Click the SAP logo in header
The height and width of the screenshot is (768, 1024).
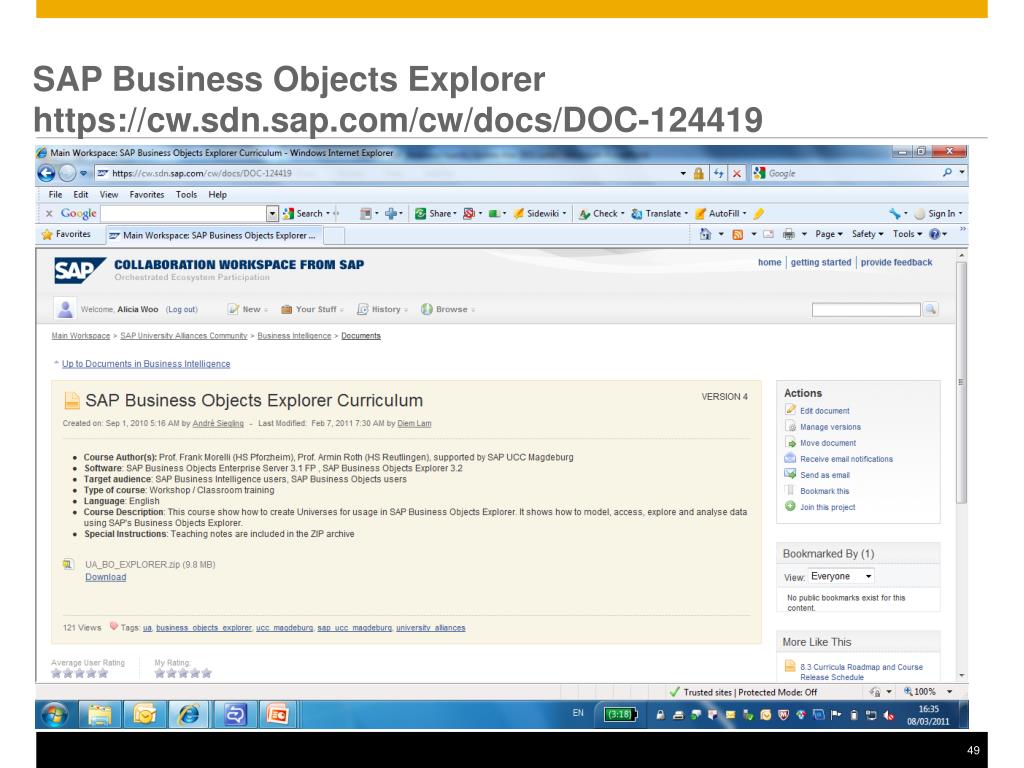[77, 270]
